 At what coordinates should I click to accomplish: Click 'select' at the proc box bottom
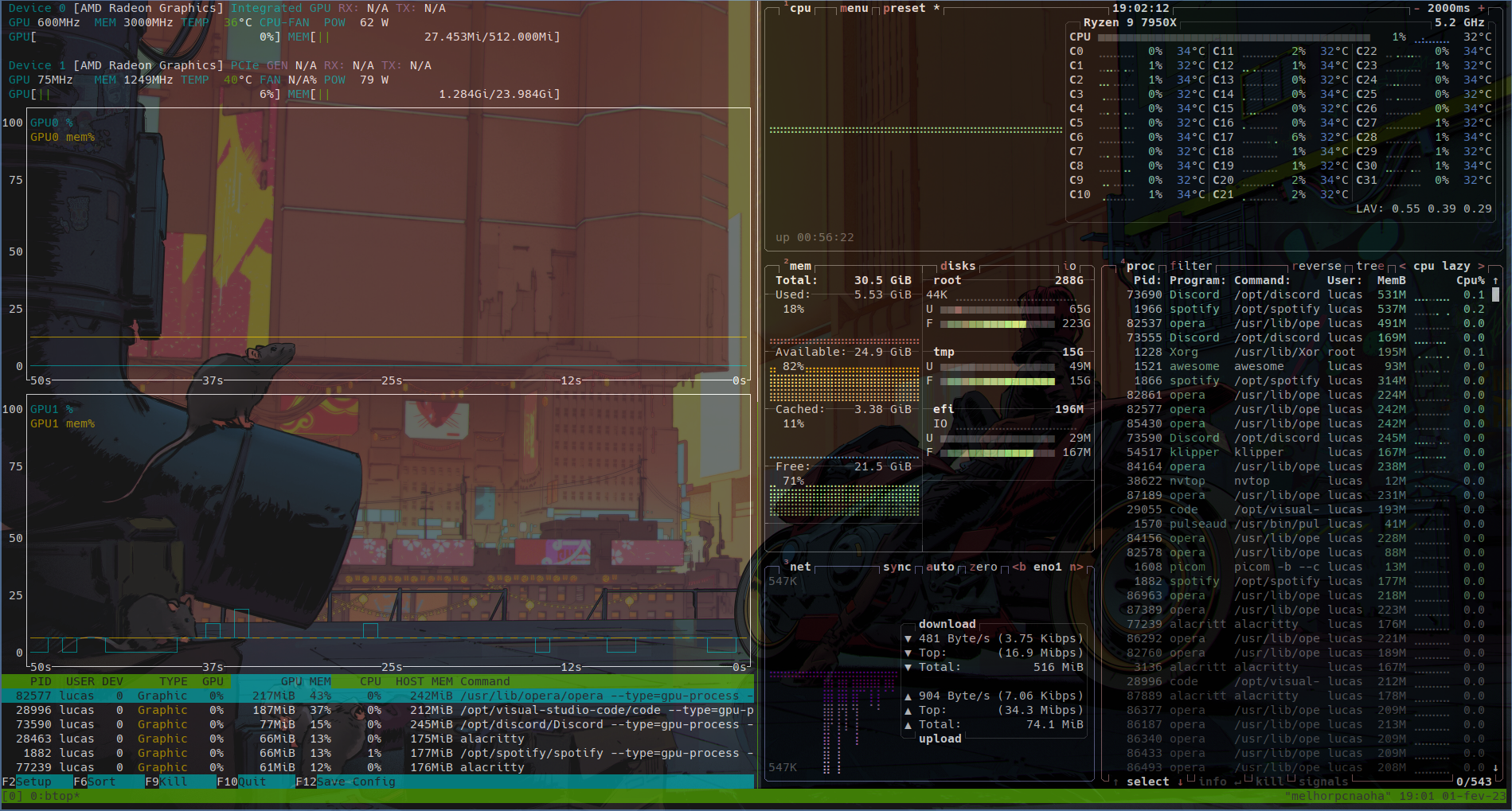pos(1148,782)
